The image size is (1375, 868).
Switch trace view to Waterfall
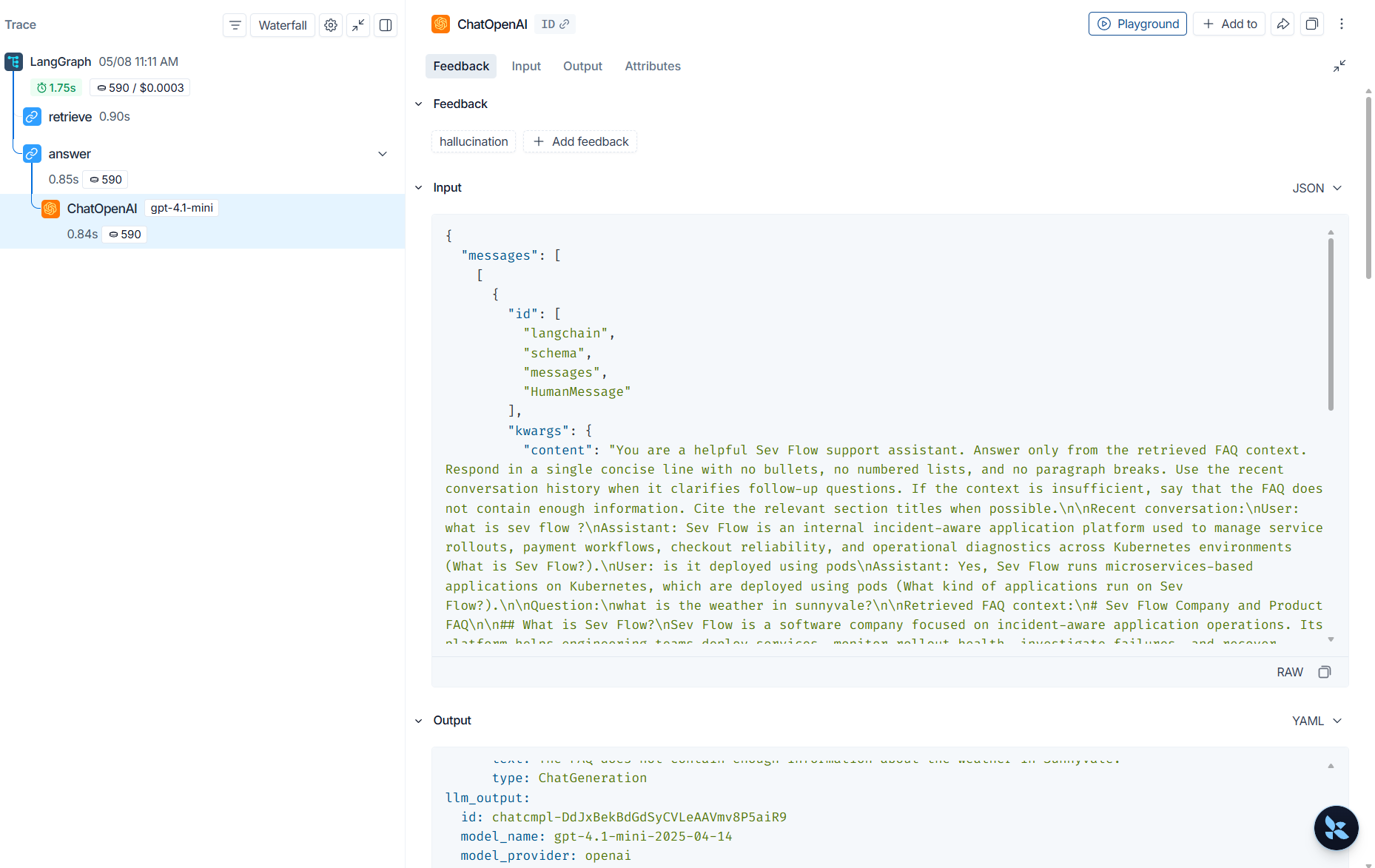(x=283, y=25)
